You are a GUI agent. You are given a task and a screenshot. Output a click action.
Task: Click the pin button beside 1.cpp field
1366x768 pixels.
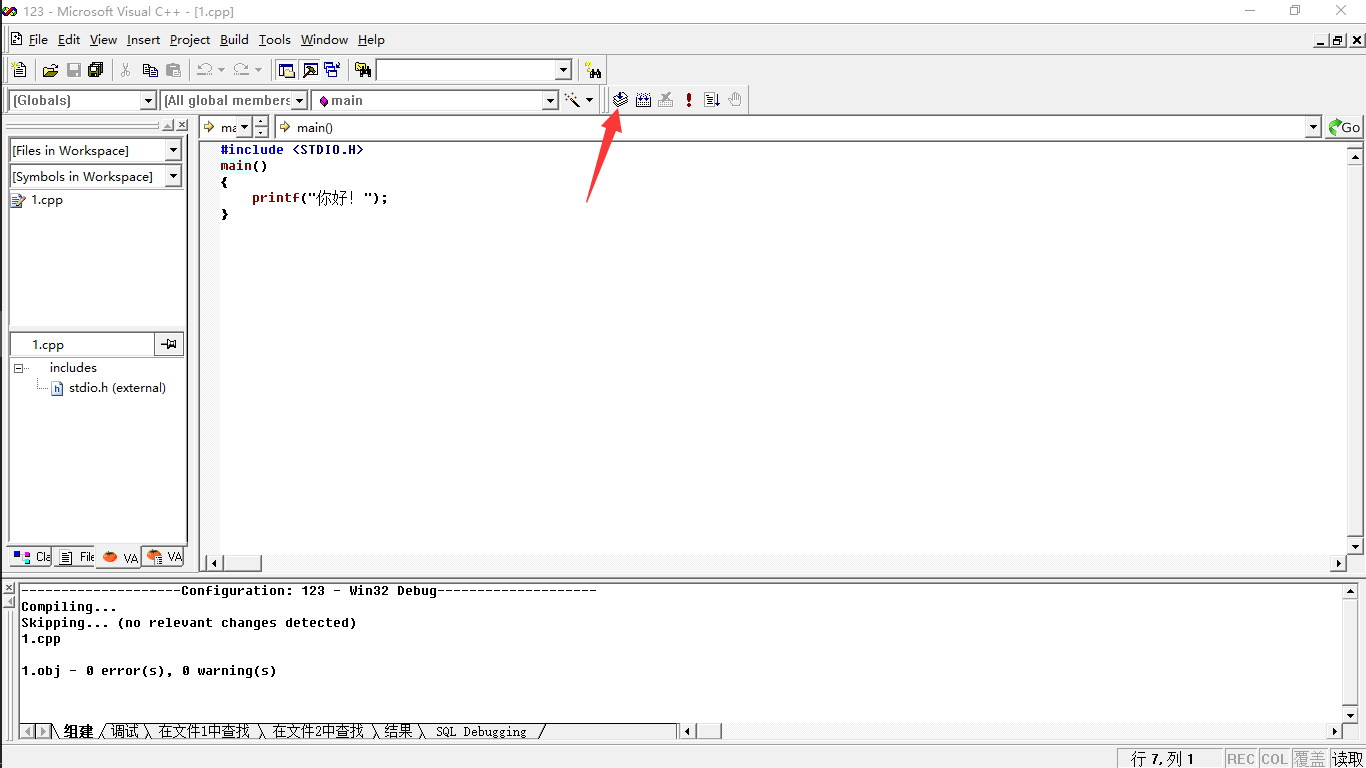pyautogui.click(x=169, y=344)
